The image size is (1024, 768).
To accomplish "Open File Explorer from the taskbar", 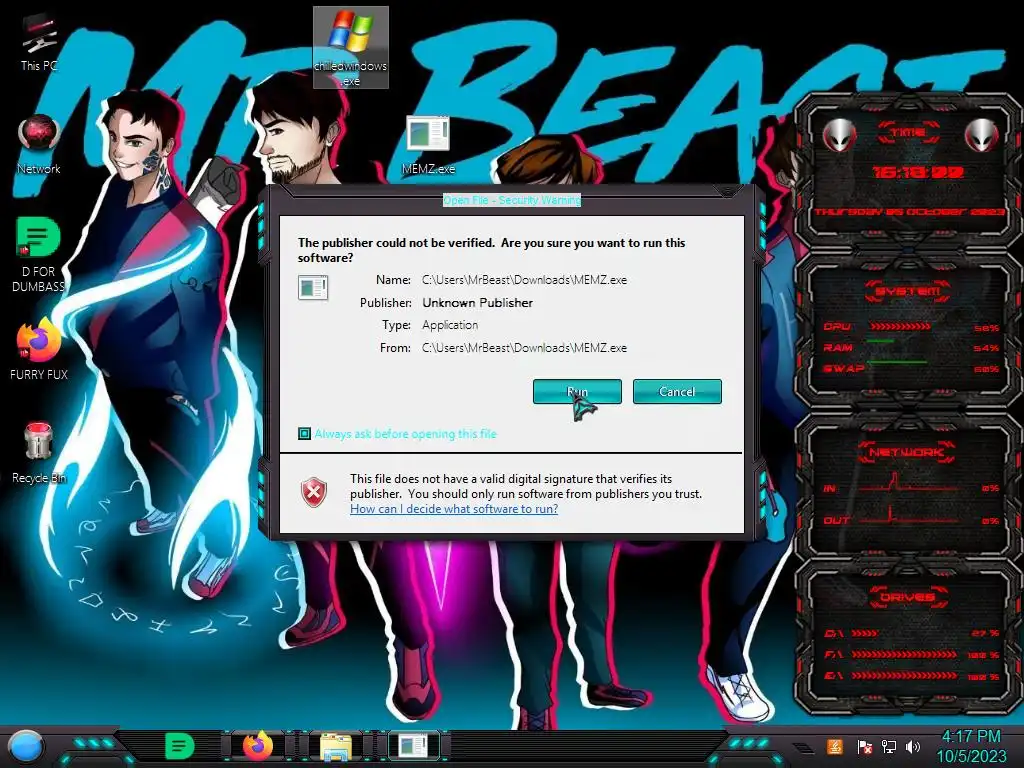I will (x=336, y=746).
